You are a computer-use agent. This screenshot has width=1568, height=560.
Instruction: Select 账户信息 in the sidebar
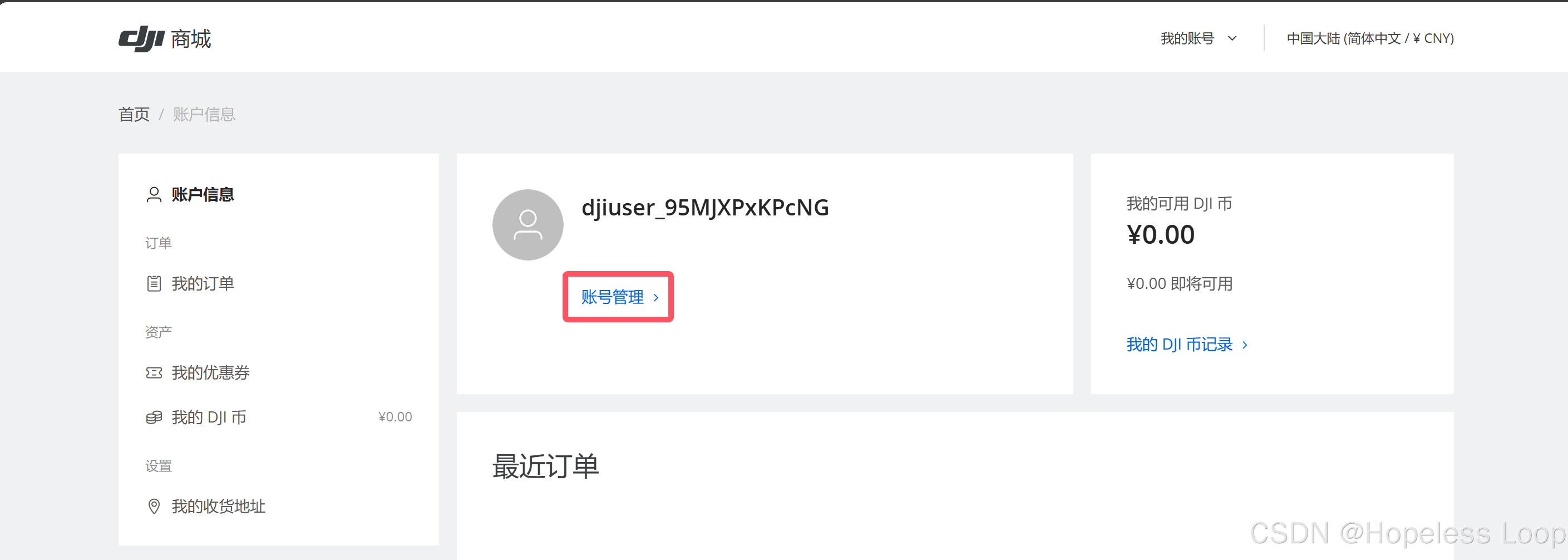tap(203, 195)
